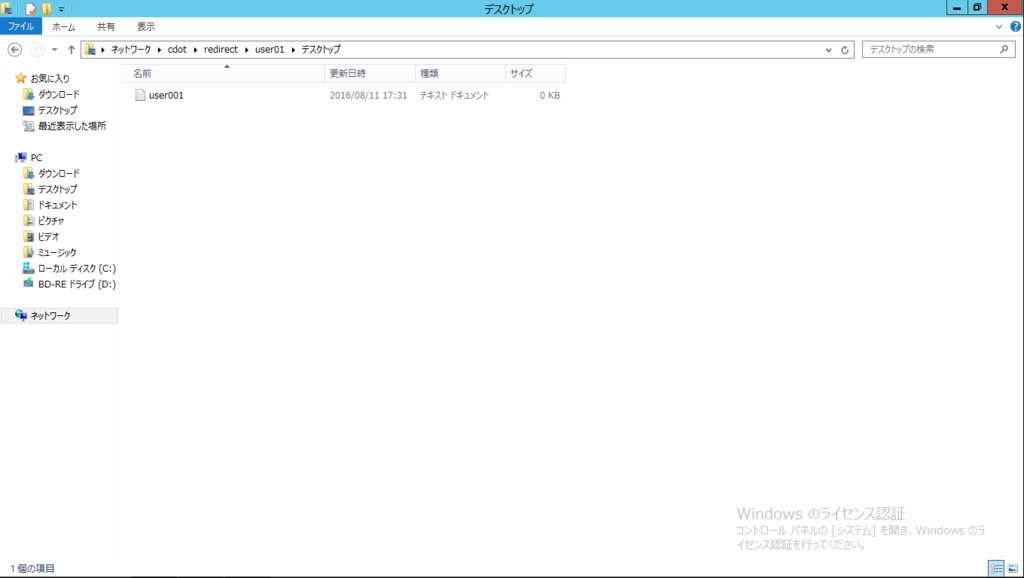Image resolution: width=1024 pixels, height=578 pixels.
Task: Click the properties icon in the quick access toolbar
Action: [30, 8]
